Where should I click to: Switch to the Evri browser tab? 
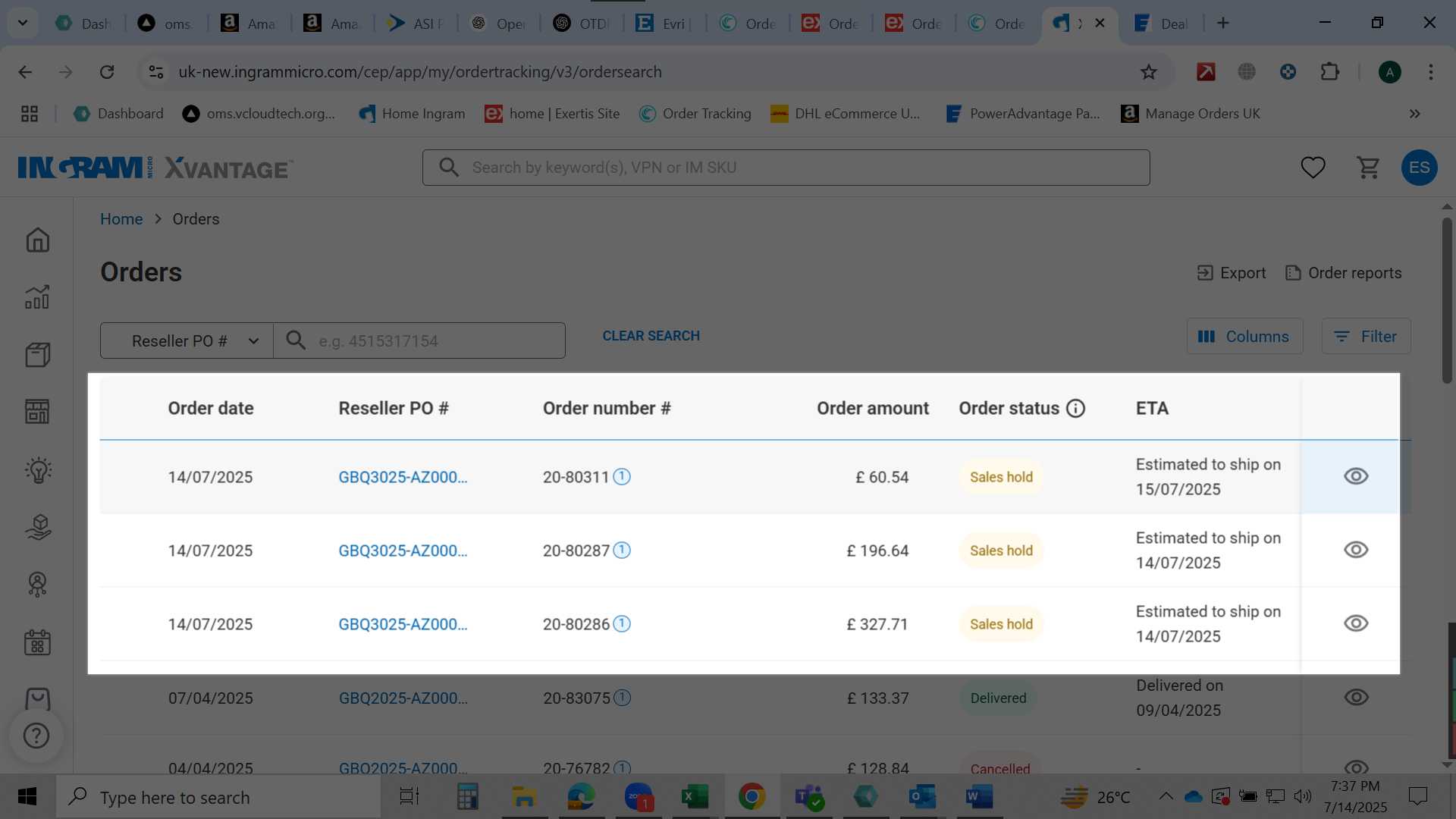665,24
